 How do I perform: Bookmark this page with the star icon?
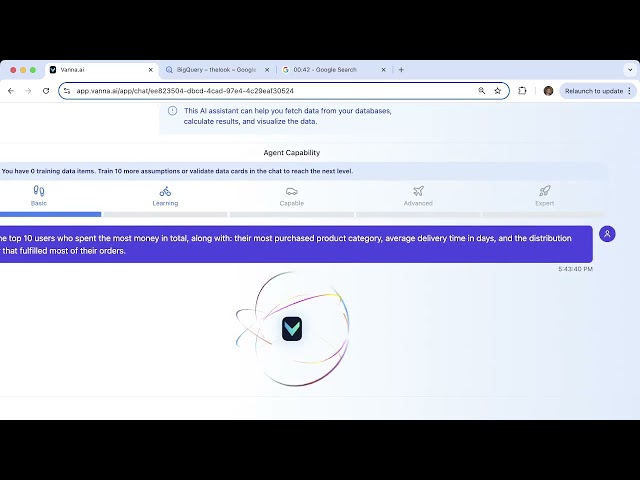click(498, 91)
